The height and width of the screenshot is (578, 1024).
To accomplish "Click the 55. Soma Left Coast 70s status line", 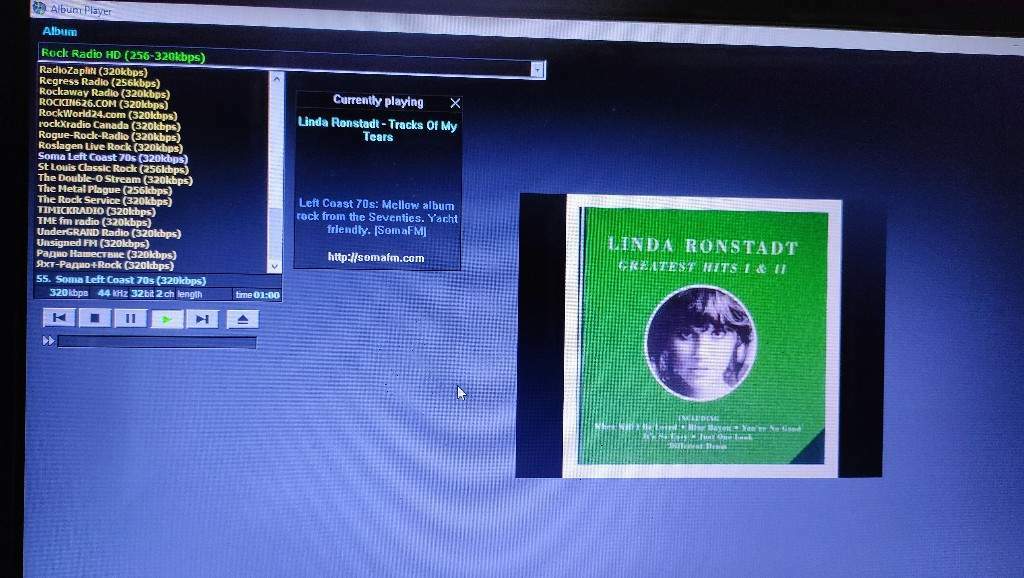I will click(121, 280).
